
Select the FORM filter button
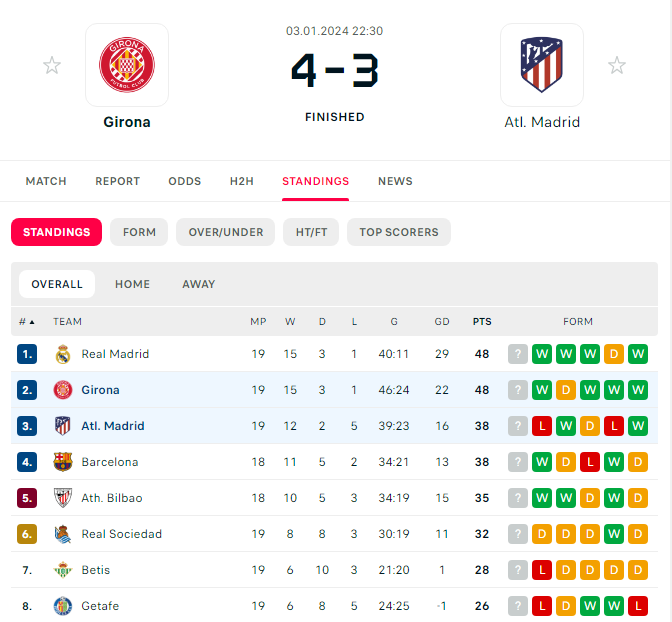click(x=139, y=232)
